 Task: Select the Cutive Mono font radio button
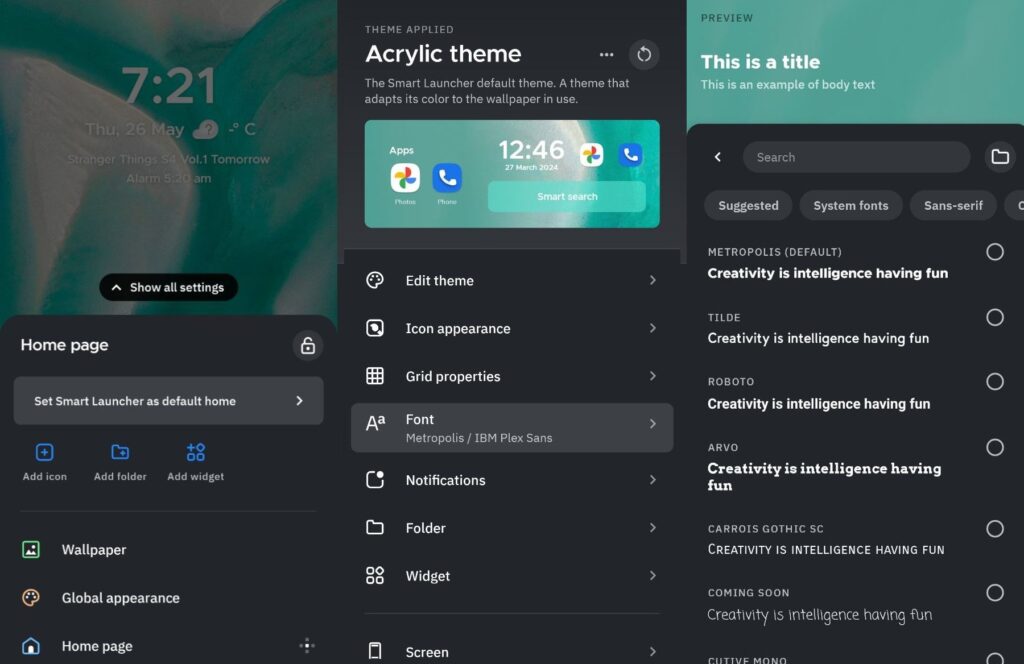[995, 658]
